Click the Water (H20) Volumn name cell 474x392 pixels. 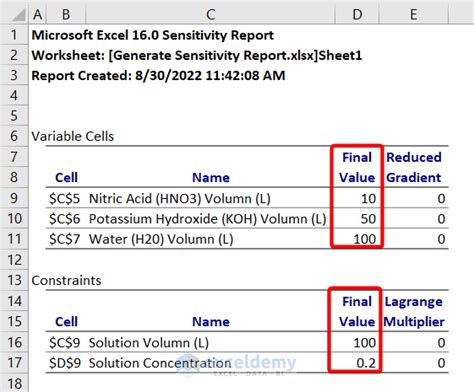(161, 239)
